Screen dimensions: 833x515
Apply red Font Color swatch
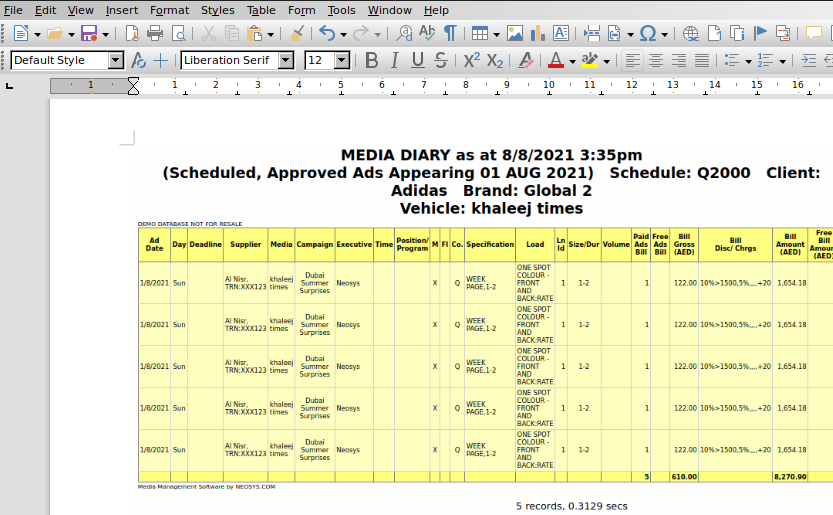tap(556, 61)
